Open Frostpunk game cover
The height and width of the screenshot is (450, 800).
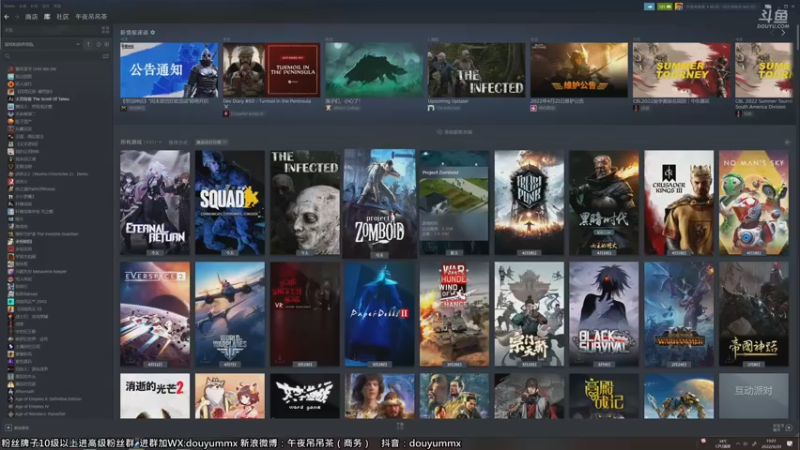(529, 203)
